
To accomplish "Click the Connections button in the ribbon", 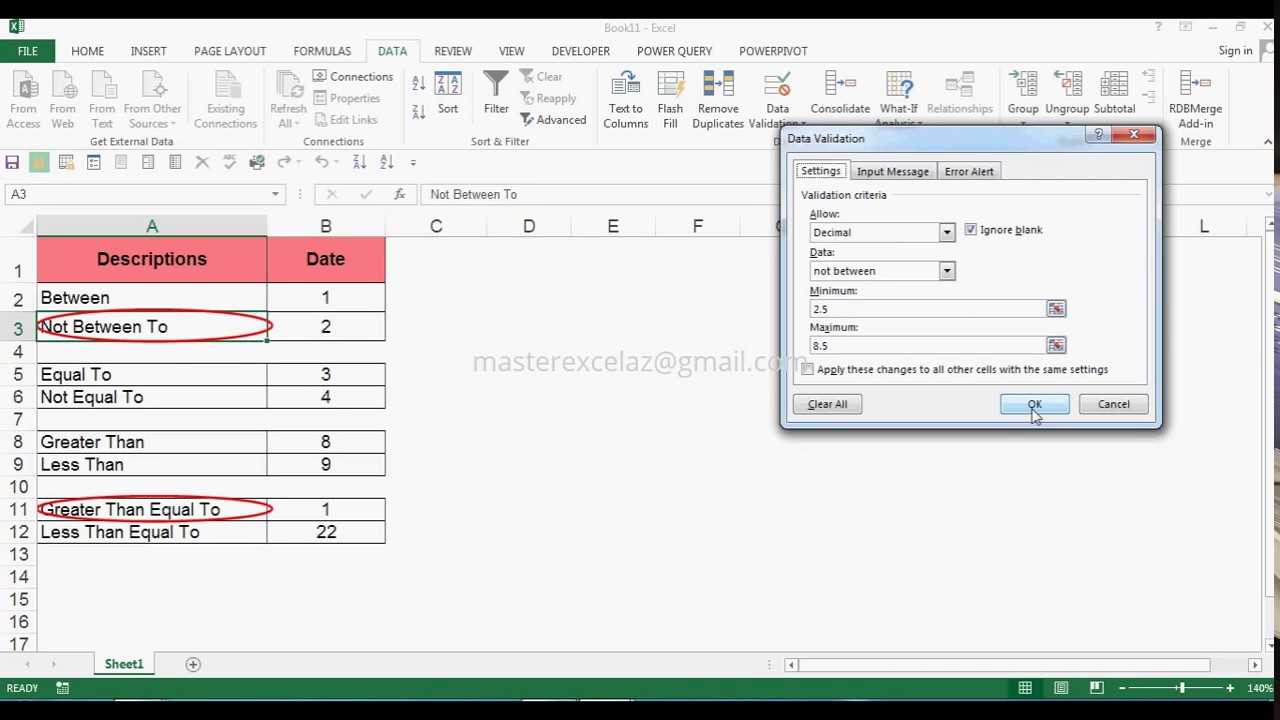I will (353, 77).
